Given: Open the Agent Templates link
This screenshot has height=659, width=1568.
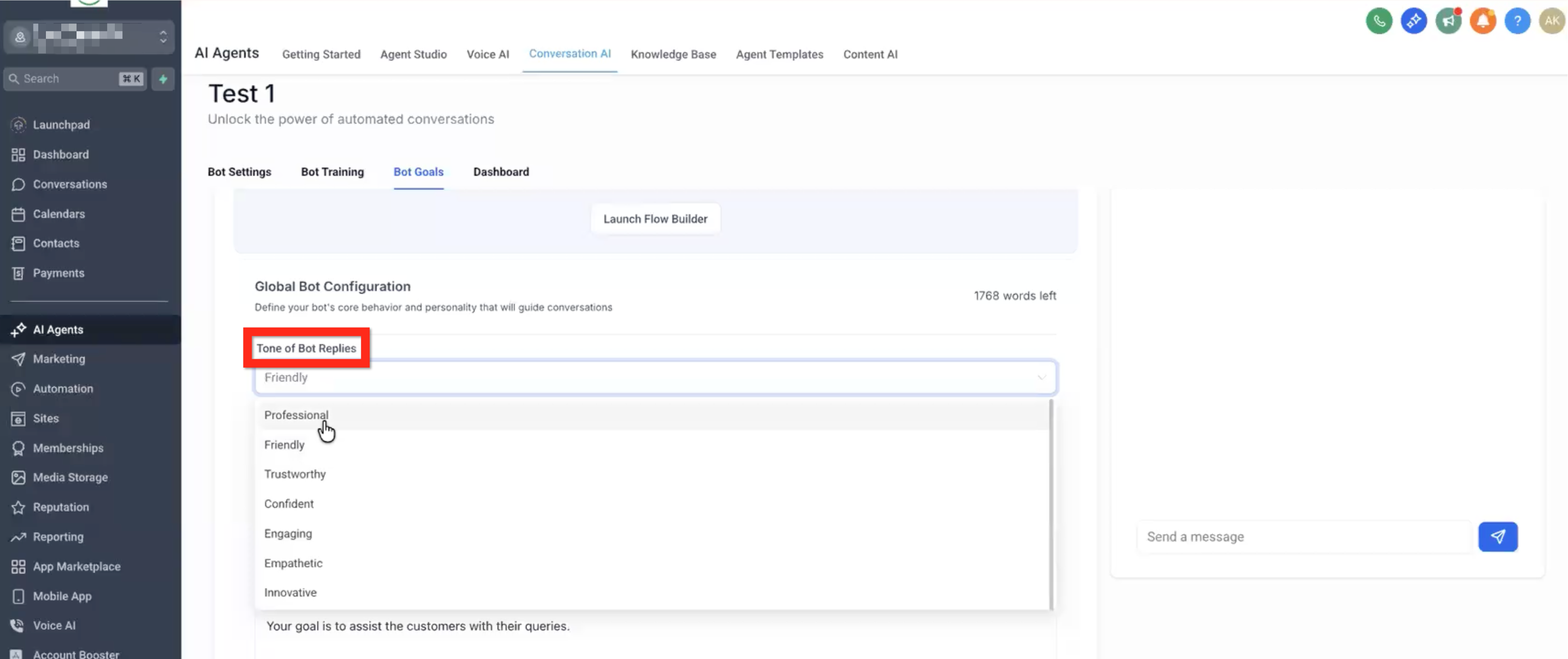Looking at the screenshot, I should 779,54.
